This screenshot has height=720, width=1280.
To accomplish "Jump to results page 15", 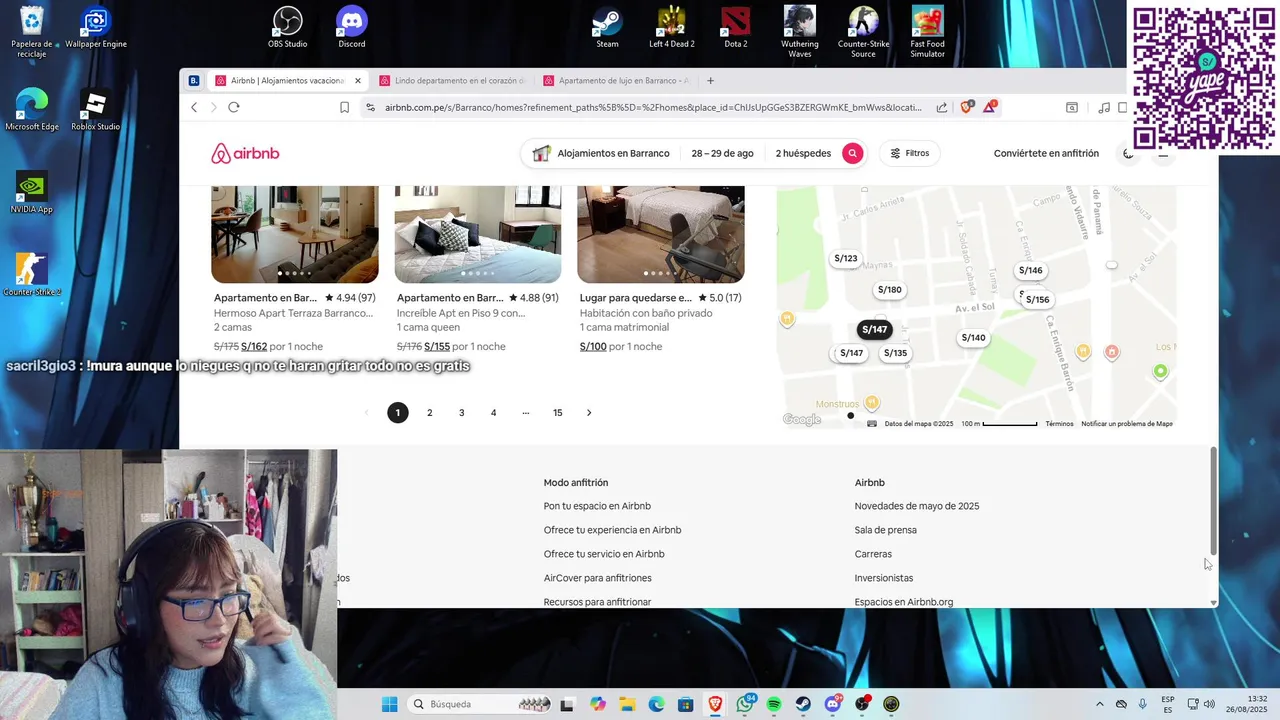I will tap(557, 412).
